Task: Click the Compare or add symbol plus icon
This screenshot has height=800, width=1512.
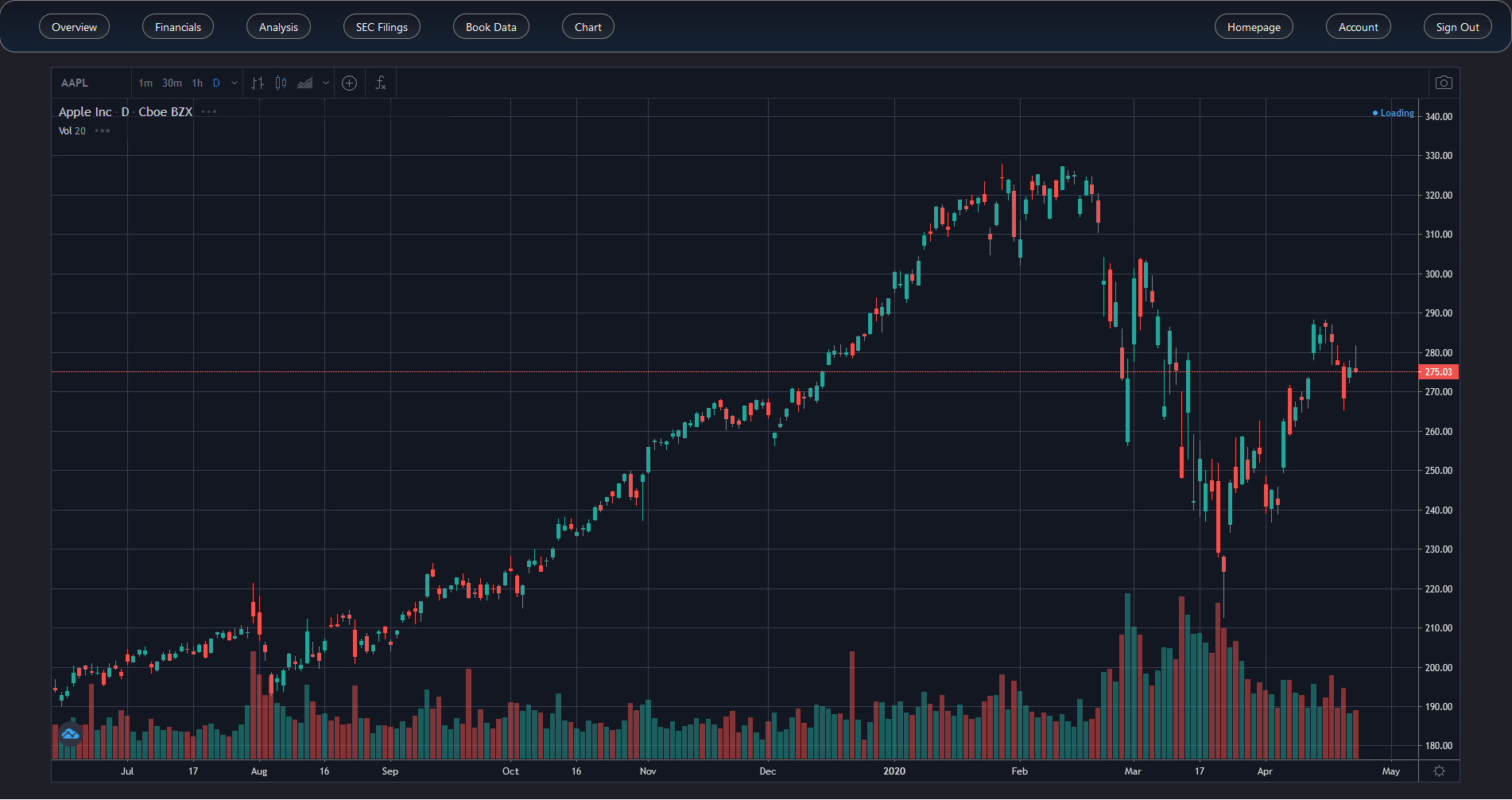Action: coord(349,83)
